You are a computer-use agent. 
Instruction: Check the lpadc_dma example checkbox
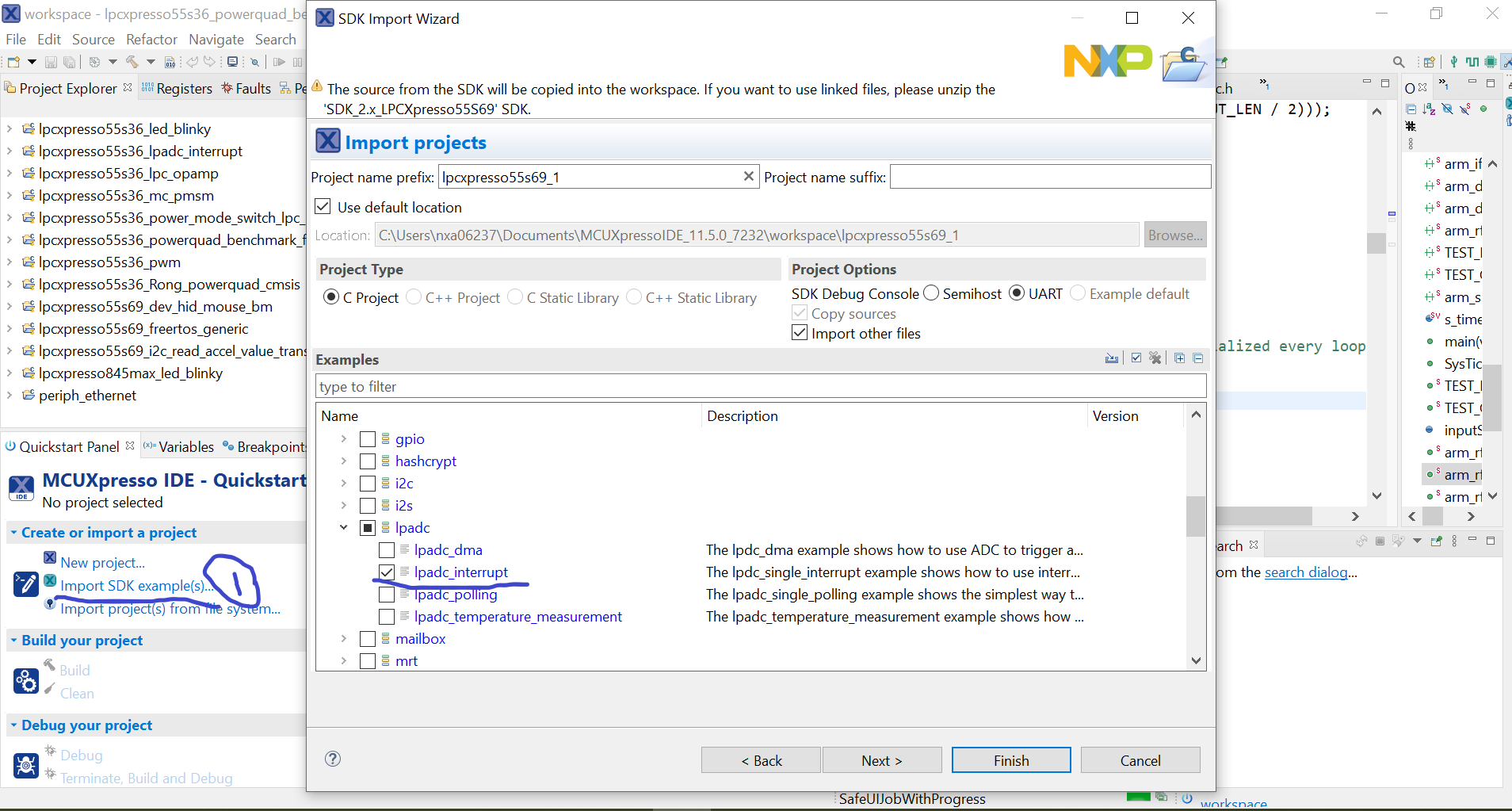coord(387,549)
